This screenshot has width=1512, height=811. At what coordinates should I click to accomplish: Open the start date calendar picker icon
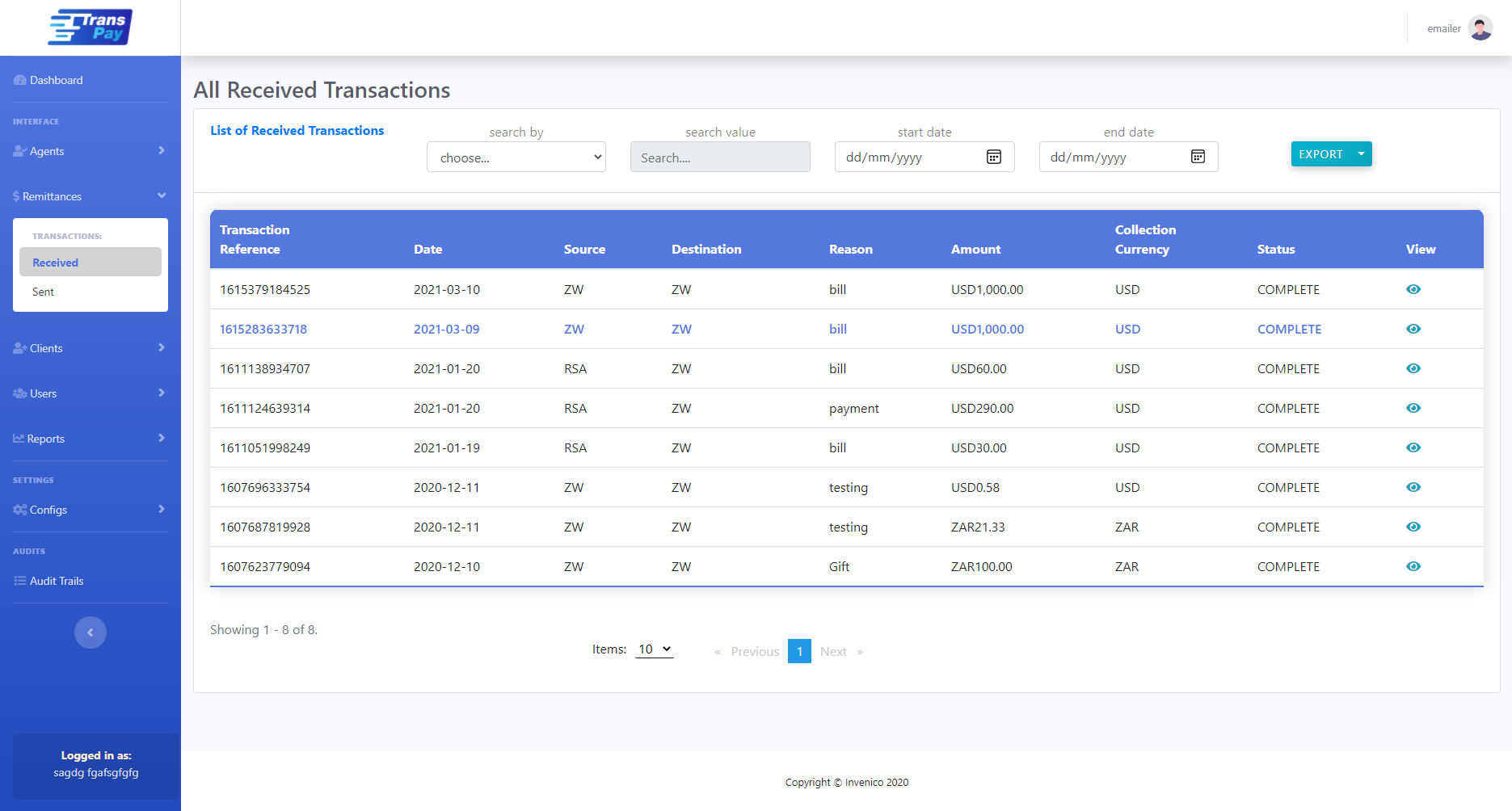tap(994, 157)
